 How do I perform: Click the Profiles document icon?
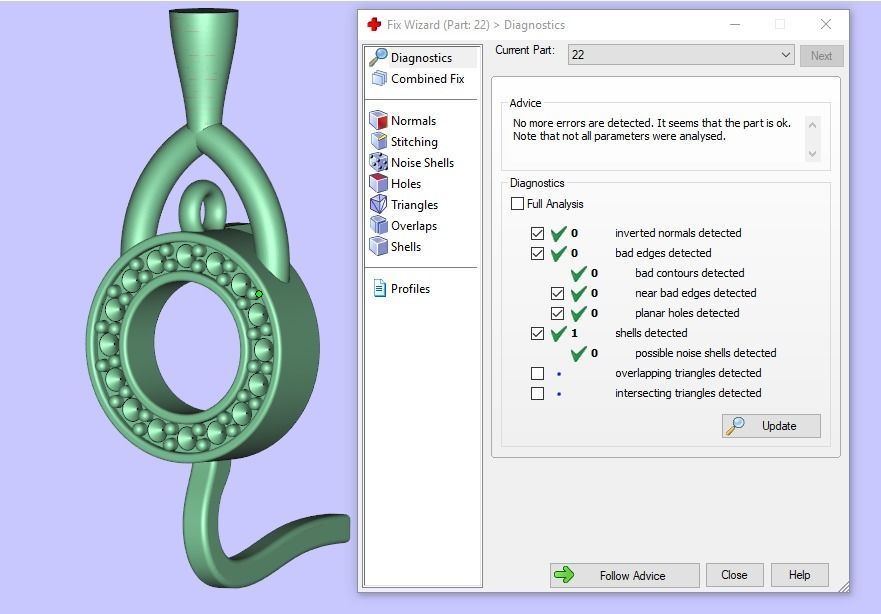pyautogui.click(x=380, y=288)
